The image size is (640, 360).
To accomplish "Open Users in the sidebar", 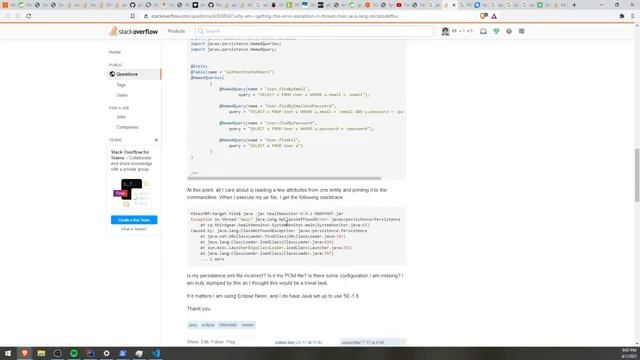I will coord(122,95).
